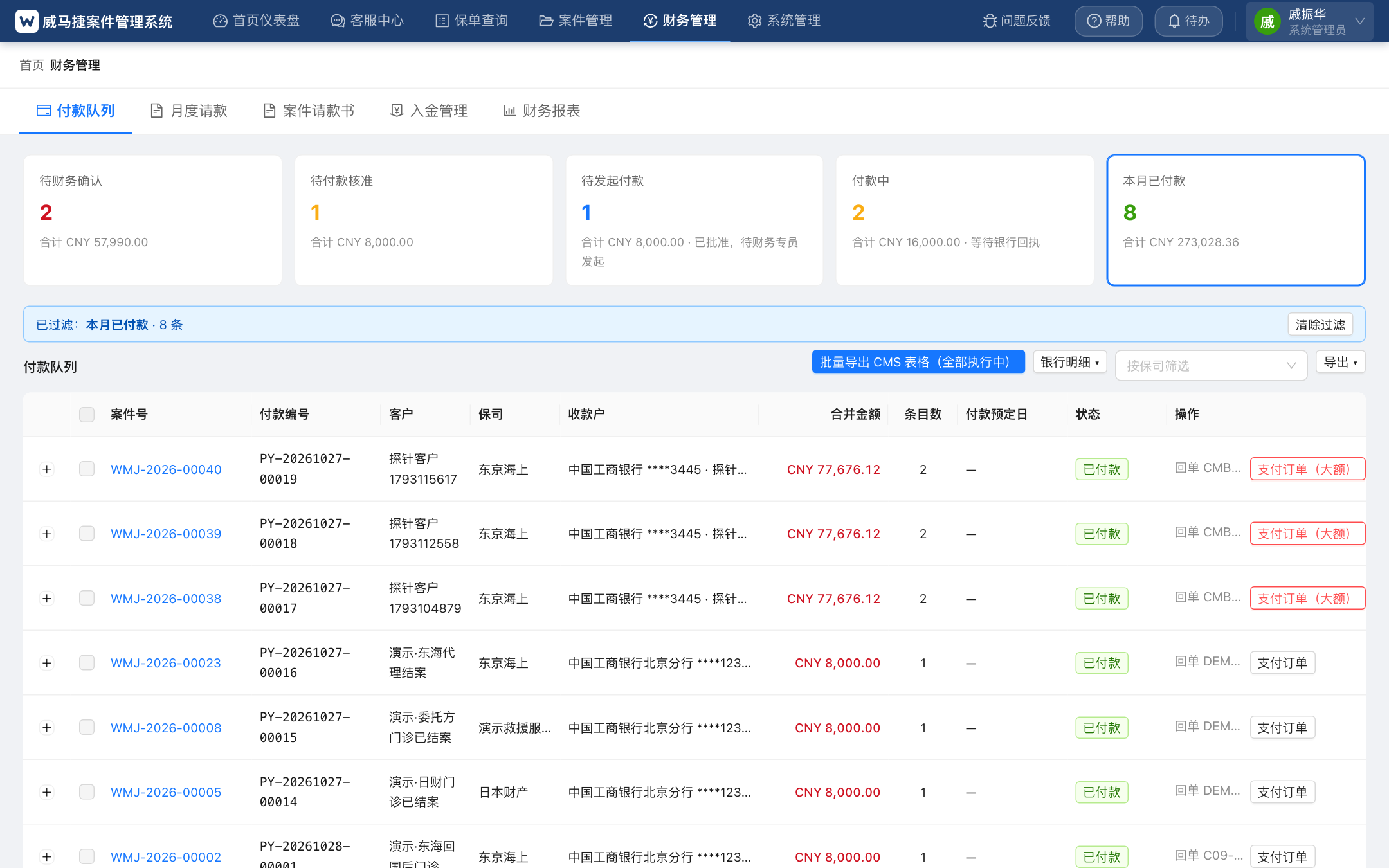Open 保单查询 list icon
Screen dimensions: 1389x868
[442, 21]
